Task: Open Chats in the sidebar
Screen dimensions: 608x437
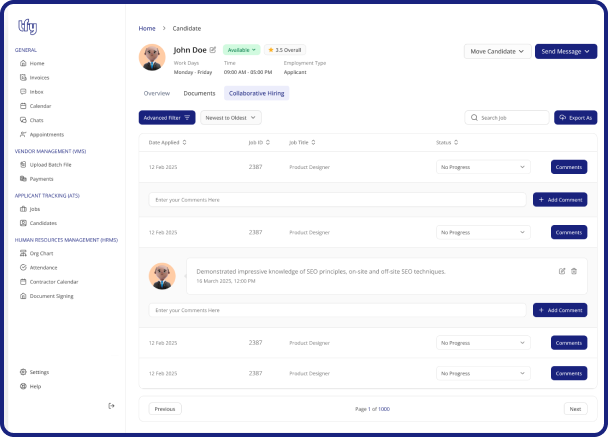Action: [x=32, y=120]
